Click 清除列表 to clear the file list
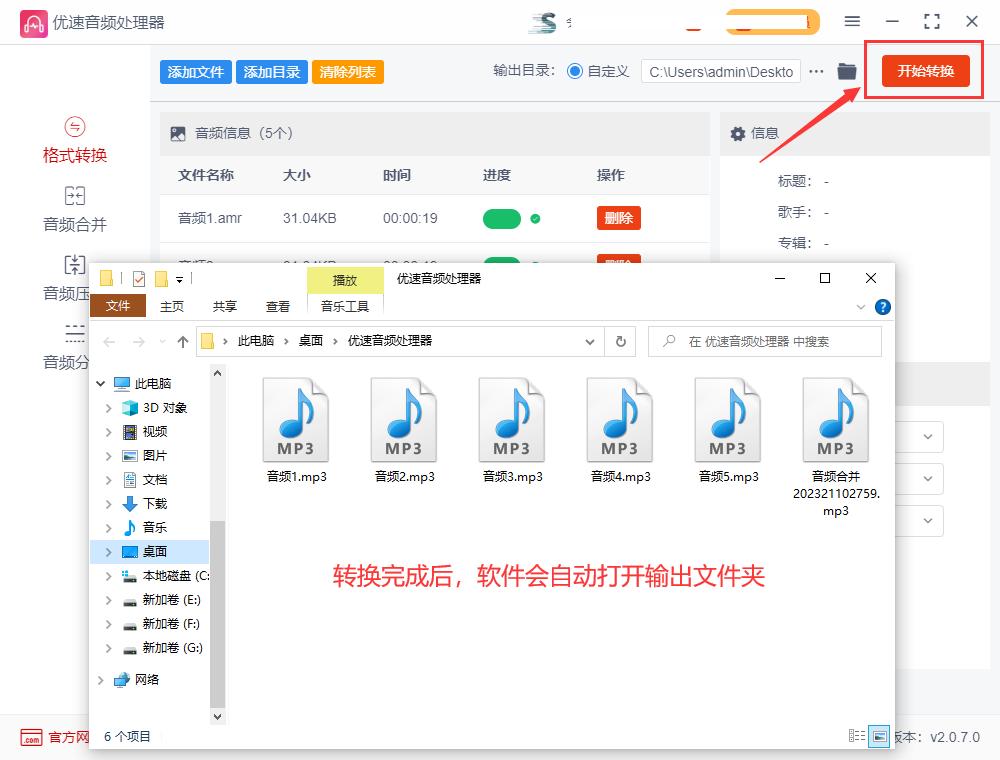Viewport: 1000px width, 760px height. click(347, 71)
